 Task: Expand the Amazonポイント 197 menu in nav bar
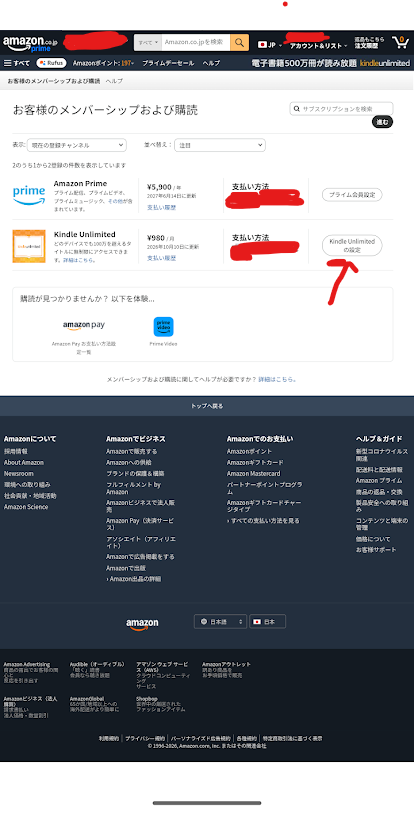click(x=103, y=63)
